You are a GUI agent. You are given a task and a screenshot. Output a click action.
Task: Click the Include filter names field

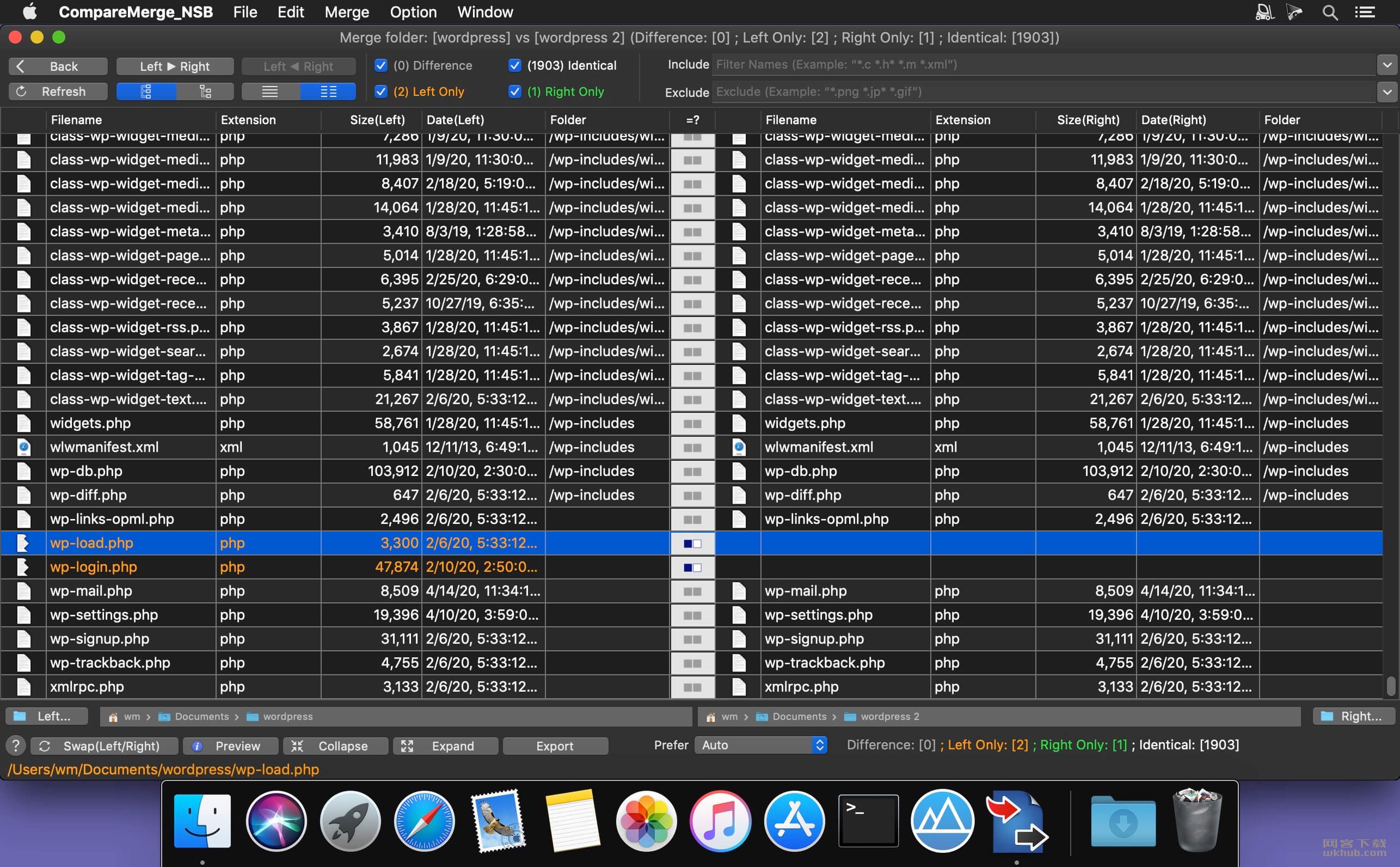1043,65
